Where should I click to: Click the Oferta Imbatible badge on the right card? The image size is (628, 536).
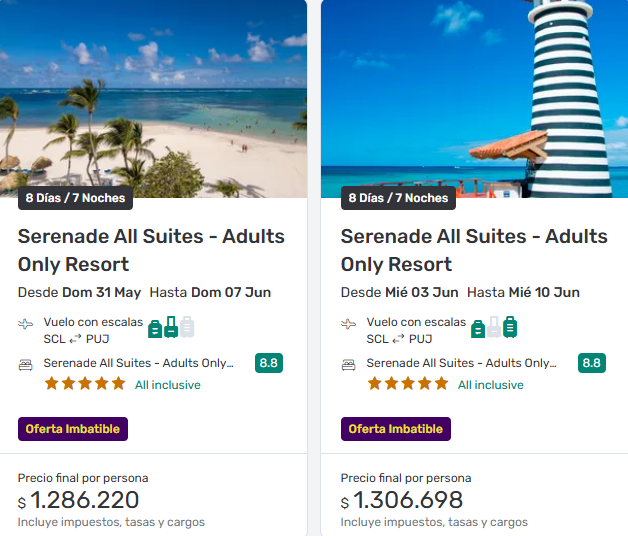[x=396, y=429]
